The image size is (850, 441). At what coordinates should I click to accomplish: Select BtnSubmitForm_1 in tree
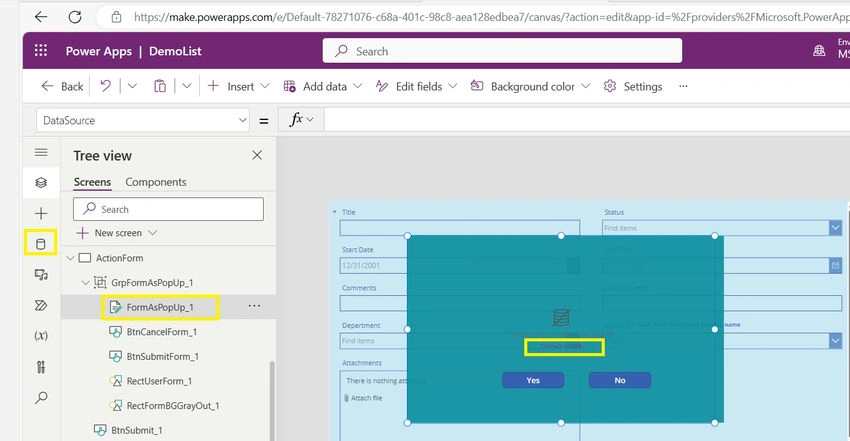click(x=162, y=356)
